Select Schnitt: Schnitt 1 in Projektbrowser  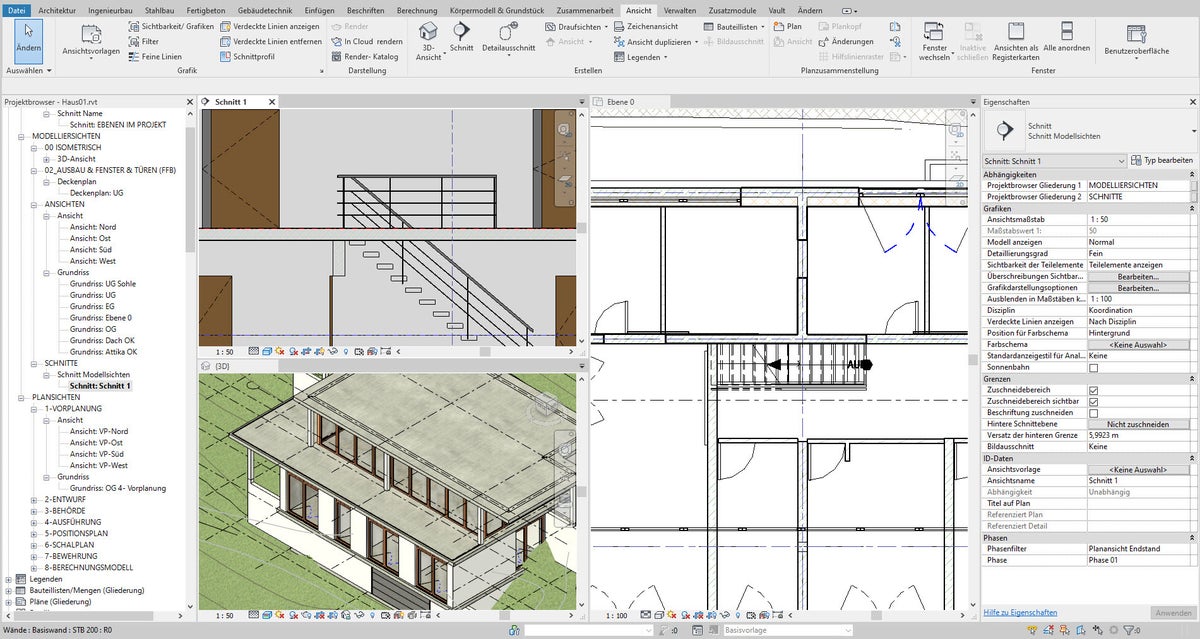[x=100, y=385]
